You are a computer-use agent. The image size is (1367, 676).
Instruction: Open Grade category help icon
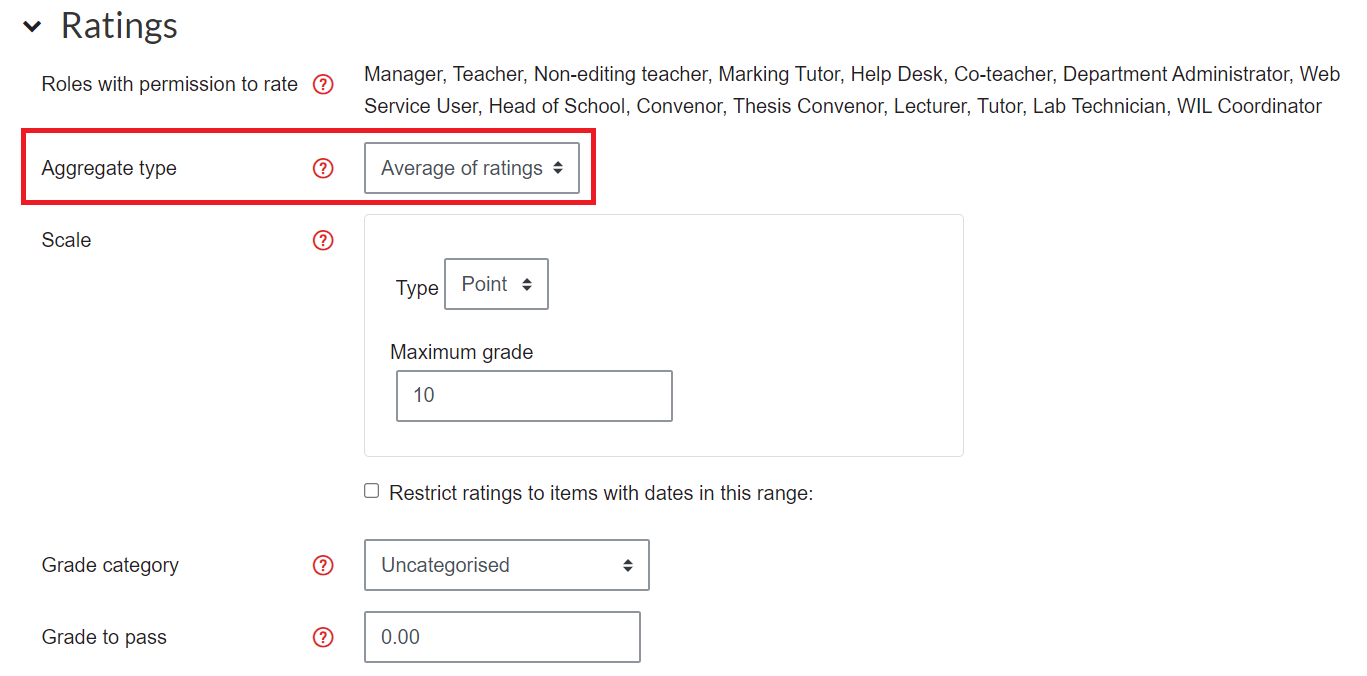323,566
